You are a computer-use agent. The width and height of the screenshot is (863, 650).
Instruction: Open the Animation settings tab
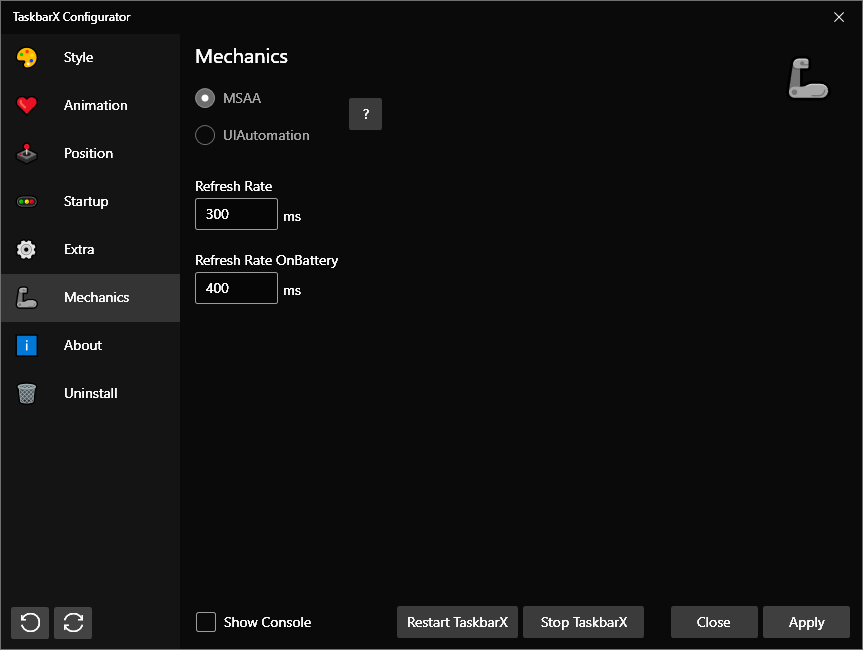coord(95,106)
